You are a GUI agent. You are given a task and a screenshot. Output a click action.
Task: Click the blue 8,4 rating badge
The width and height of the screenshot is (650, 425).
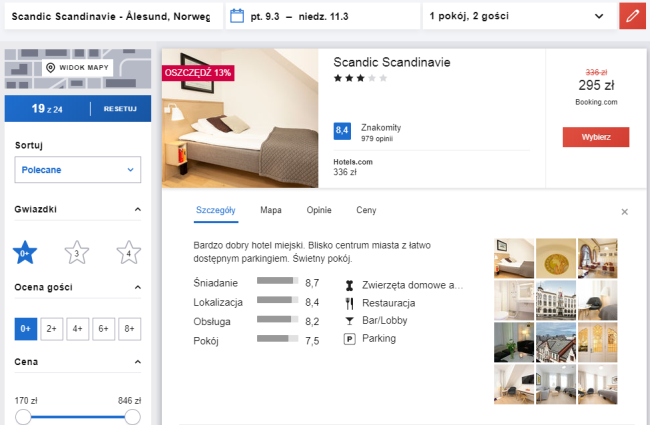click(342, 130)
